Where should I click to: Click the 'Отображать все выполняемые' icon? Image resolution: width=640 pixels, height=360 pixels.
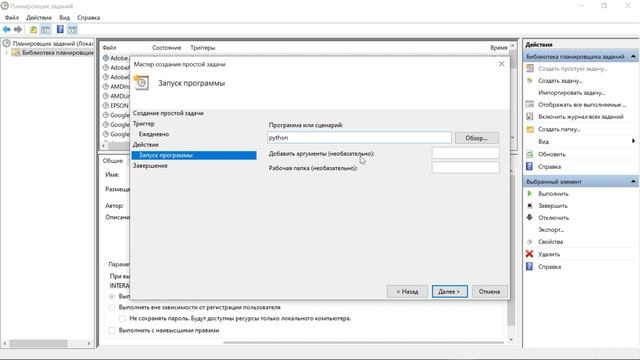[530, 104]
